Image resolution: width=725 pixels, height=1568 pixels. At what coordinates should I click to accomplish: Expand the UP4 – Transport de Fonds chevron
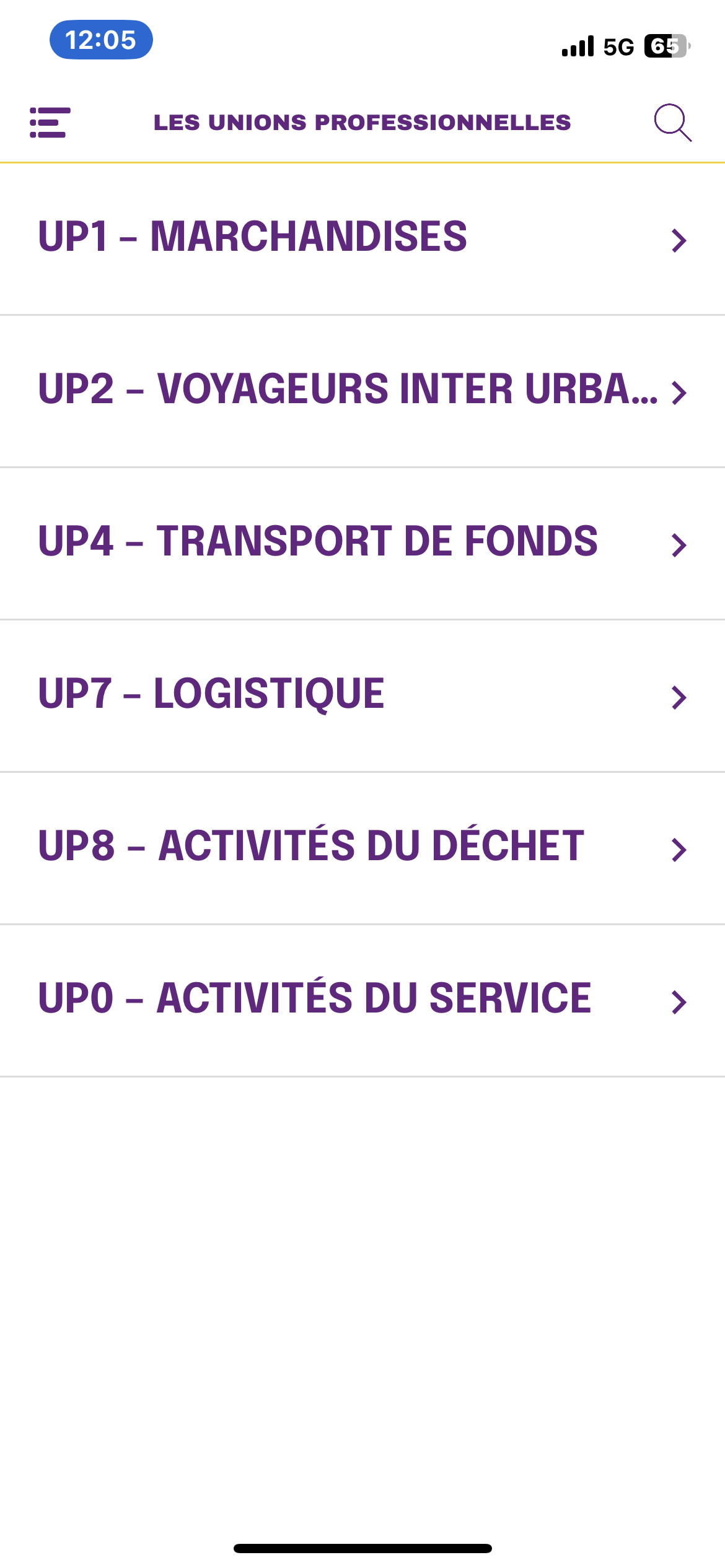[679, 545]
